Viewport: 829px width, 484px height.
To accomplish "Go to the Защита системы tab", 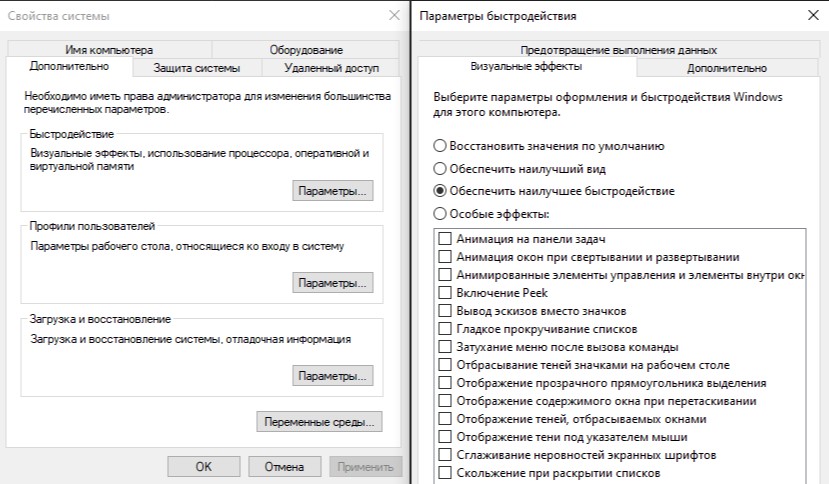I will [x=197, y=68].
